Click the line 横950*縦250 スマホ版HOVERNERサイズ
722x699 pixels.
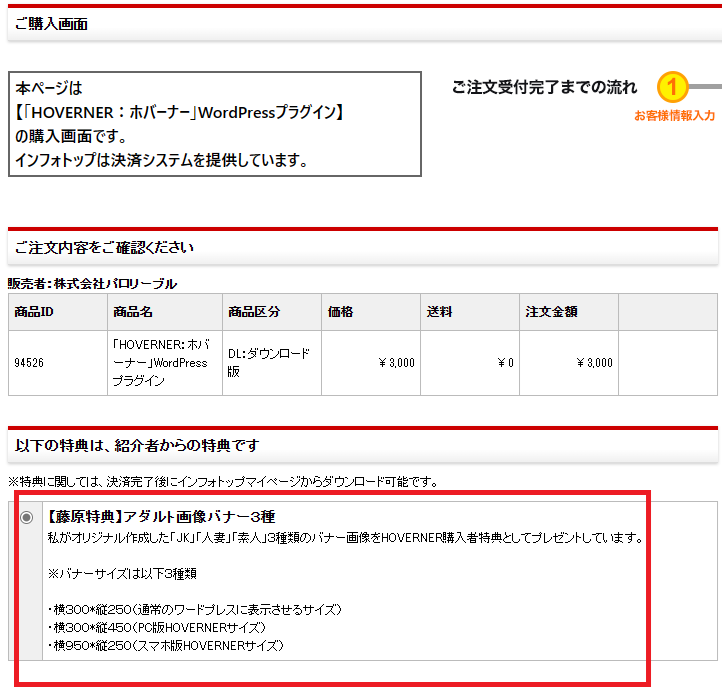click(x=165, y=646)
